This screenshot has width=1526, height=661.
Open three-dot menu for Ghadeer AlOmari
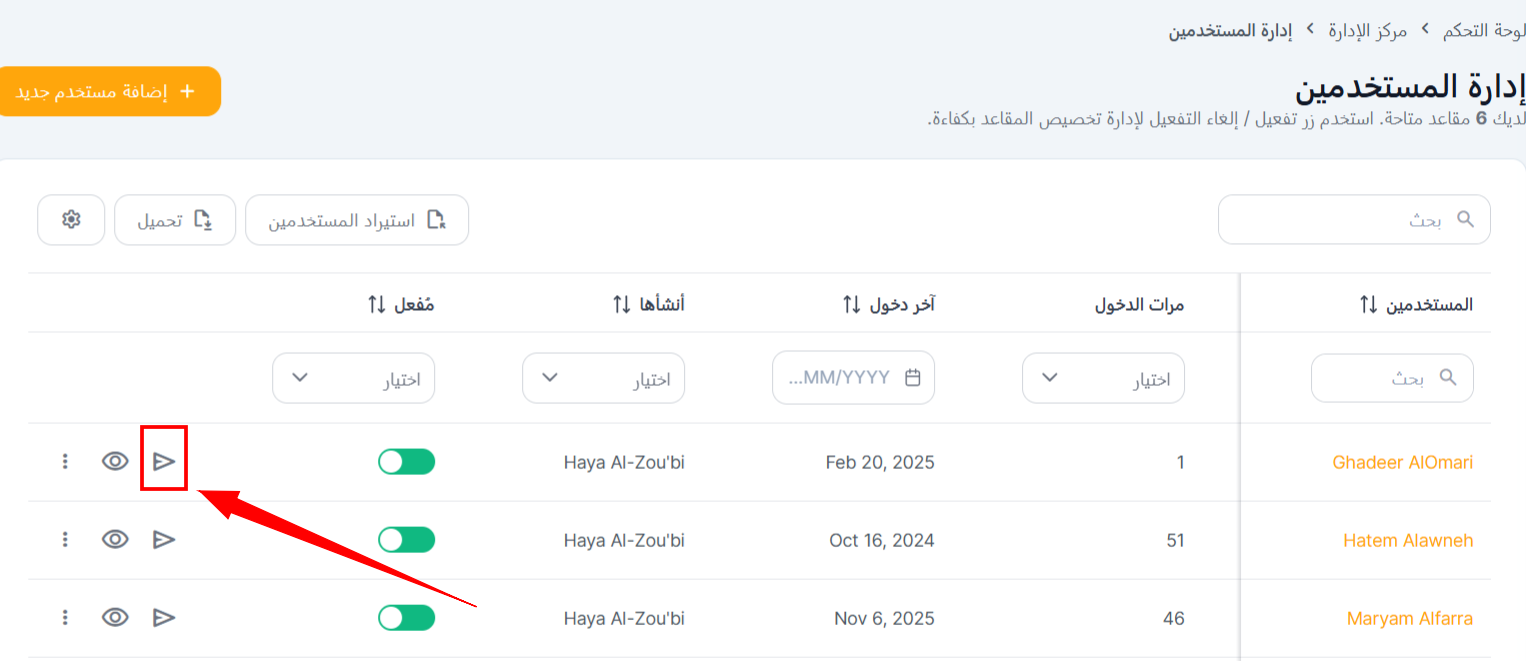[x=65, y=461]
